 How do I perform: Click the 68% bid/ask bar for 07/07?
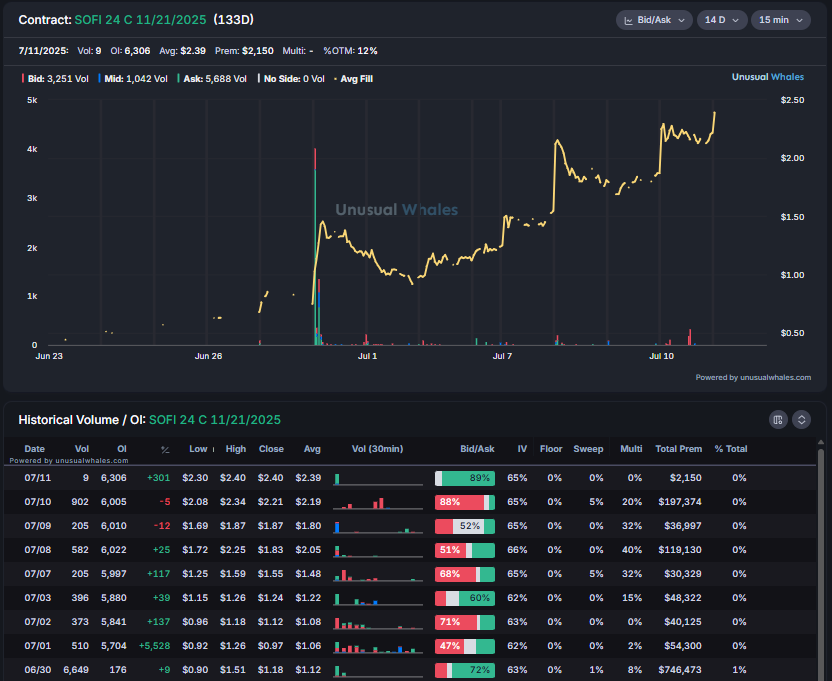[x=465, y=574]
